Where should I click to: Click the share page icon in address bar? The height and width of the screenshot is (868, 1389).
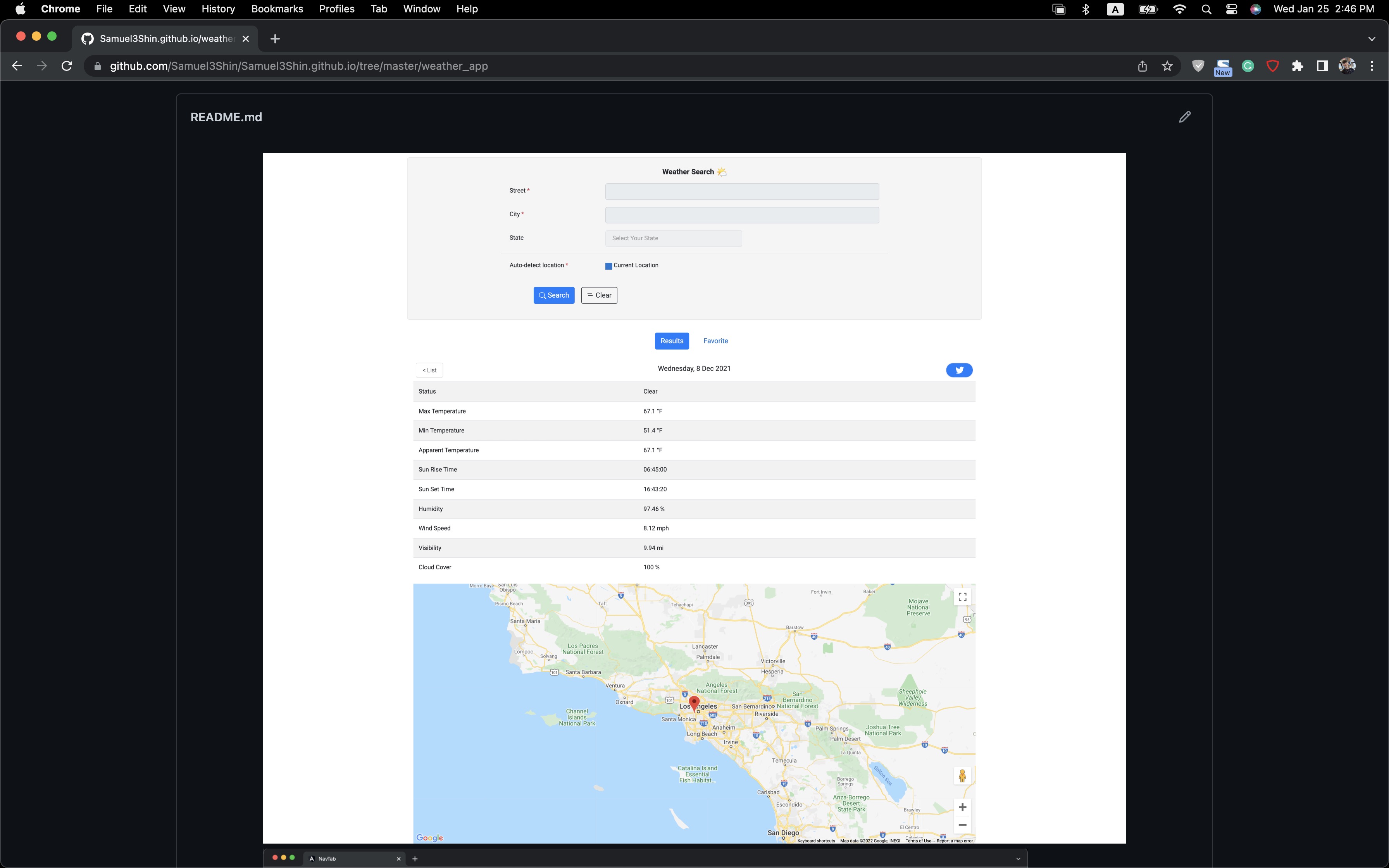tap(1142, 66)
